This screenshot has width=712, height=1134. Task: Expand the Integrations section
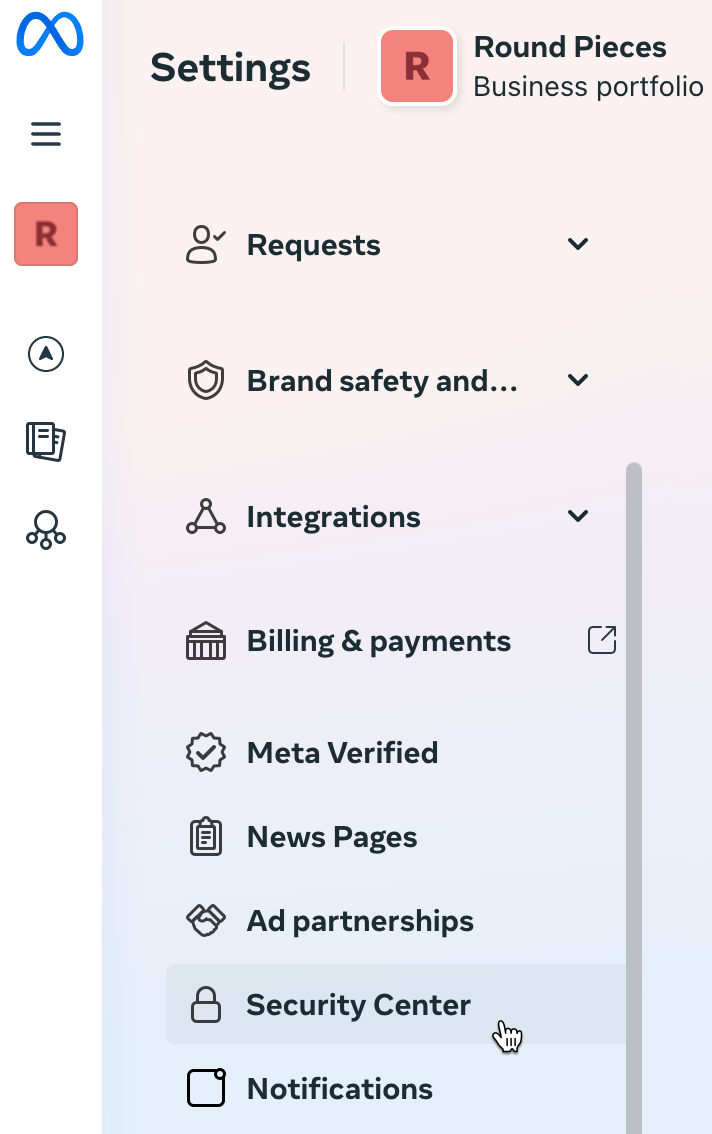pyautogui.click(x=577, y=516)
